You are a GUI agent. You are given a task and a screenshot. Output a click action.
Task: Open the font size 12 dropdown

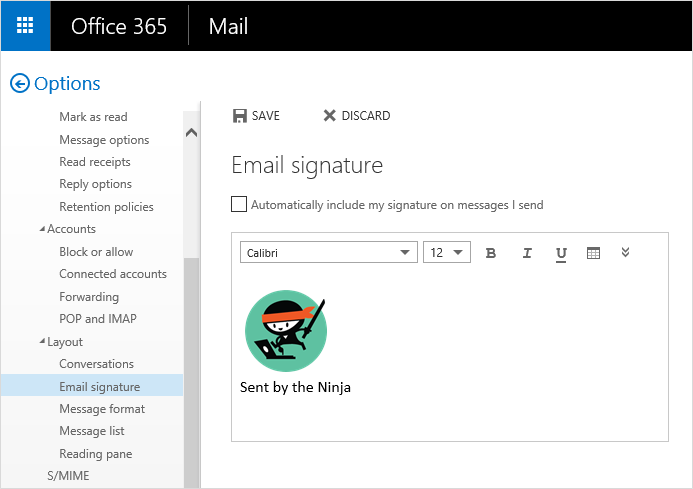447,253
